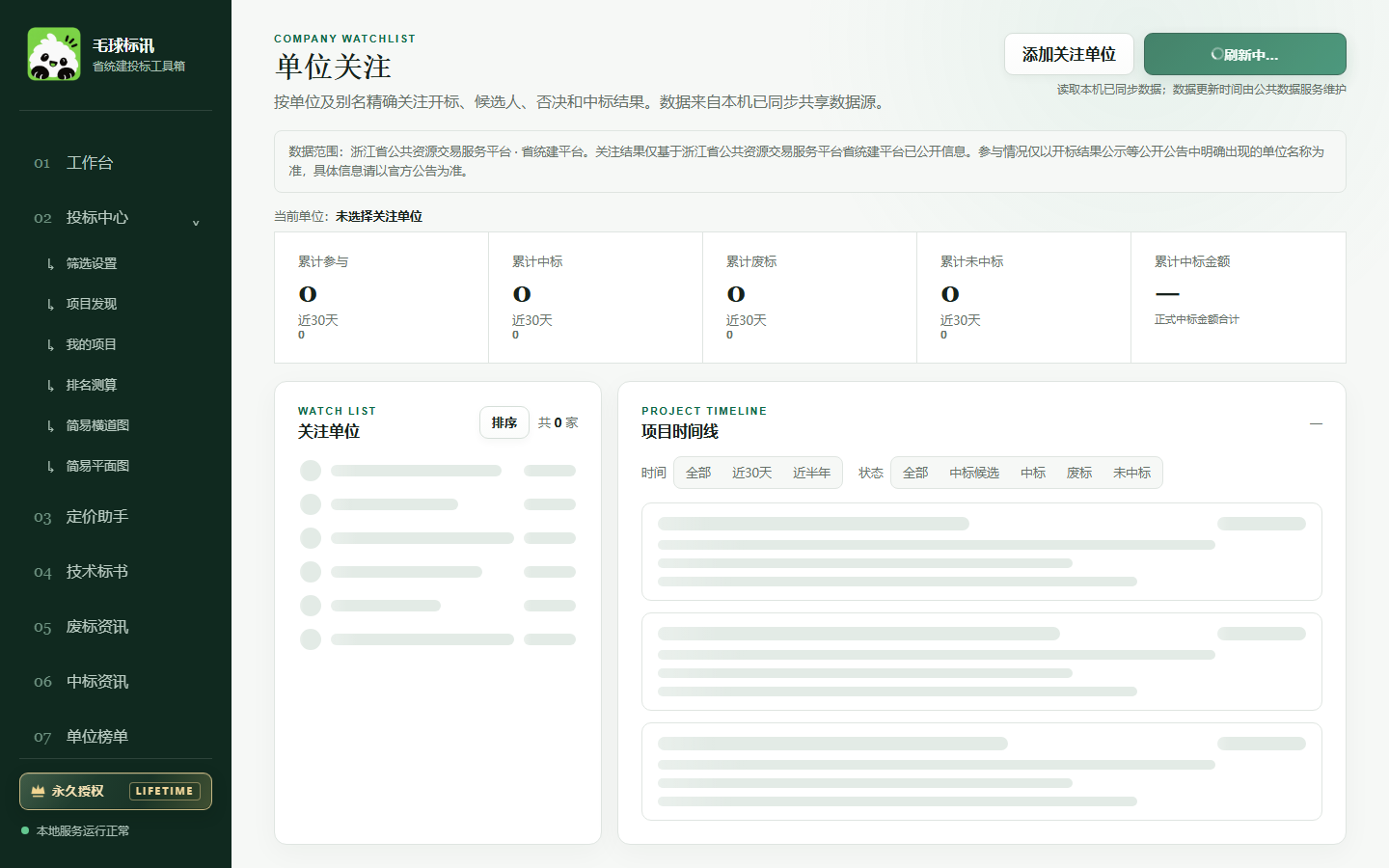This screenshot has width=1389, height=868.
Task: Click the LIFETIME license badge
Action: click(x=165, y=791)
